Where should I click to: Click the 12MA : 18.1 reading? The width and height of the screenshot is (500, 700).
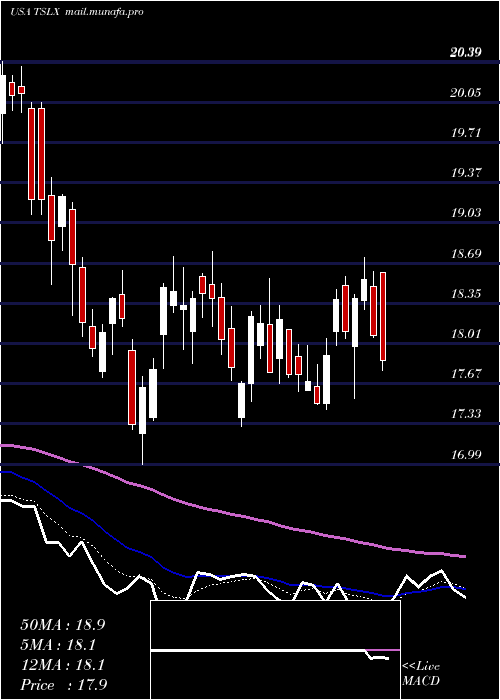(62, 665)
